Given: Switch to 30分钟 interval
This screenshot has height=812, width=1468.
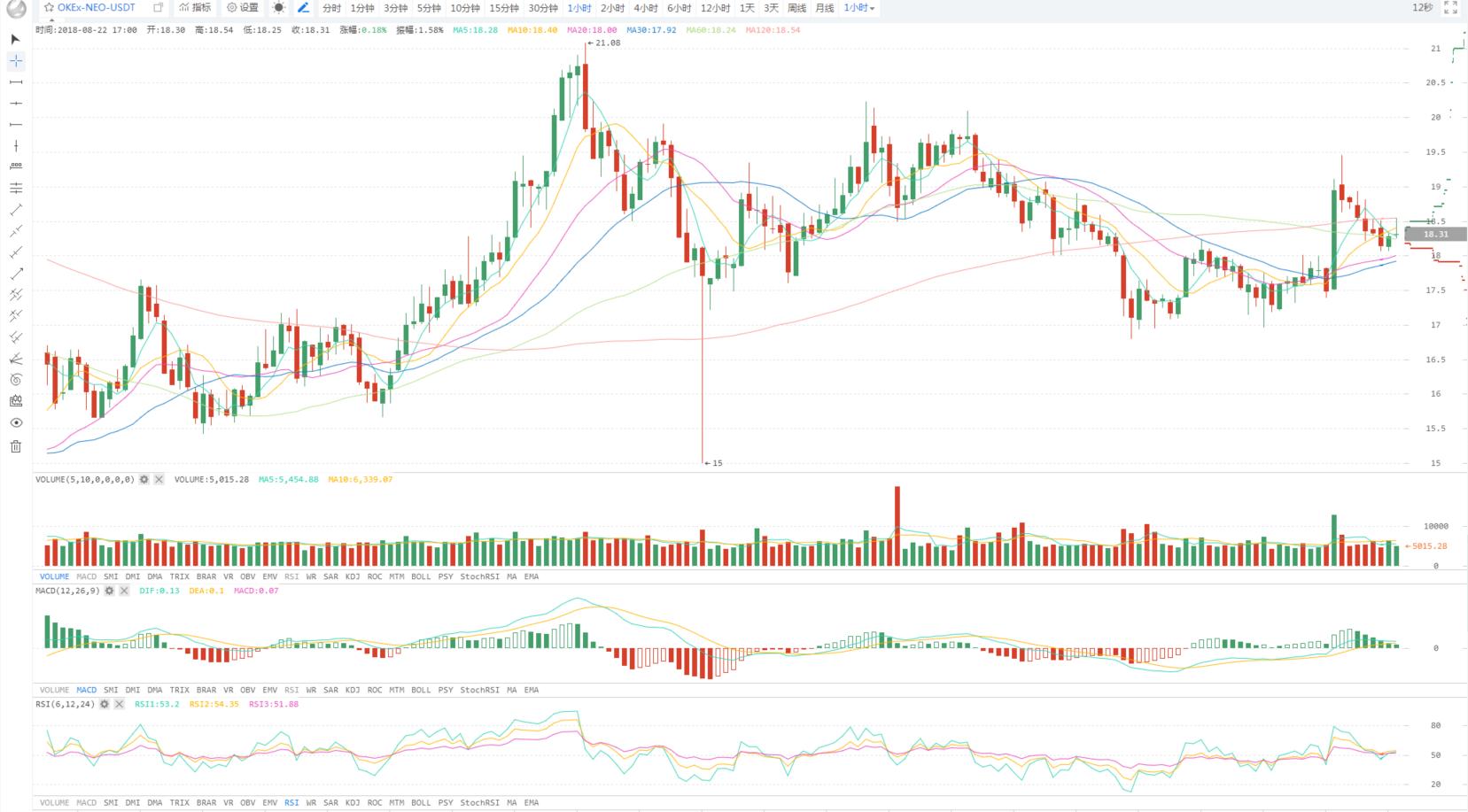Looking at the screenshot, I should [543, 8].
